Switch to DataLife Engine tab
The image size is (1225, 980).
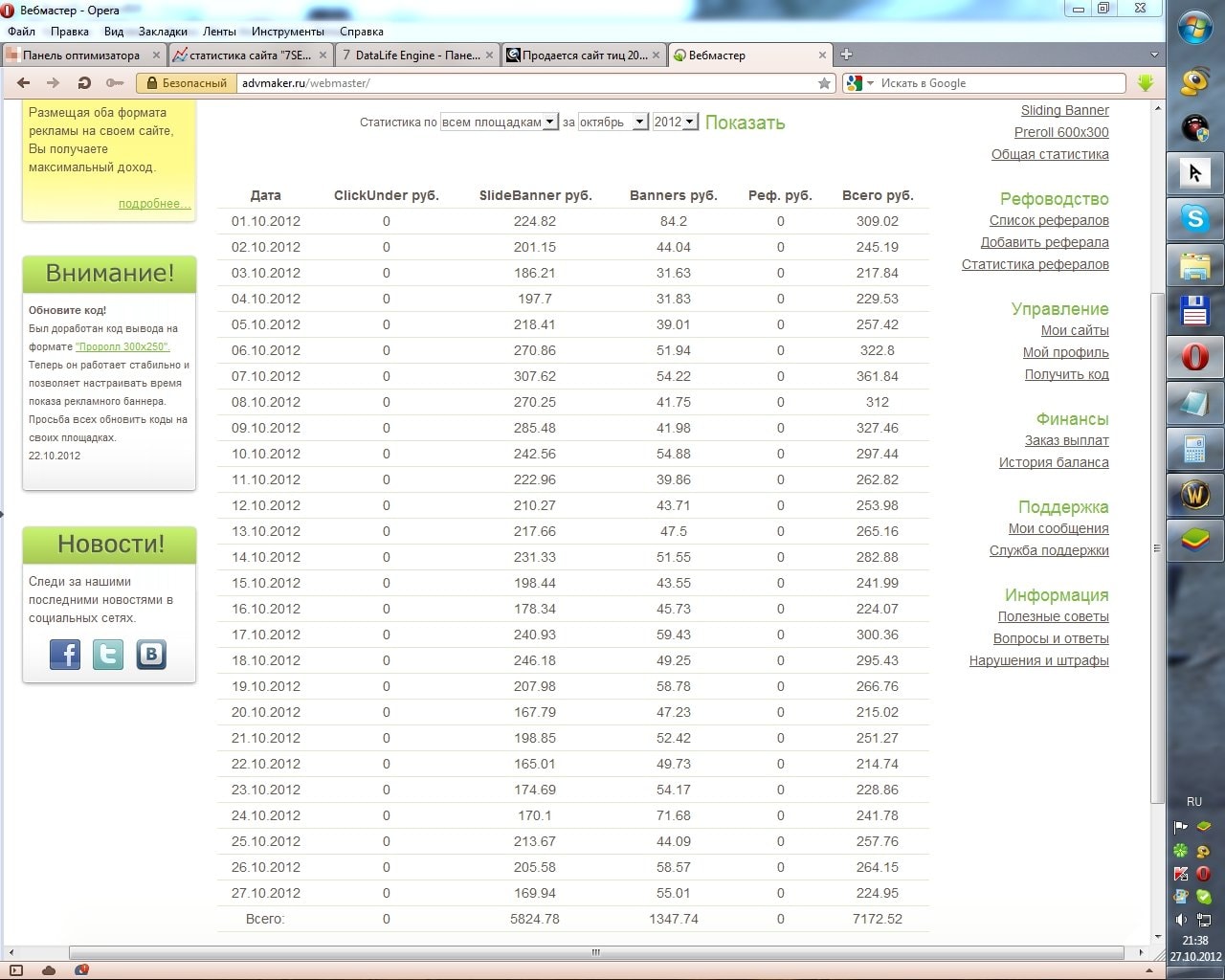tap(416, 56)
